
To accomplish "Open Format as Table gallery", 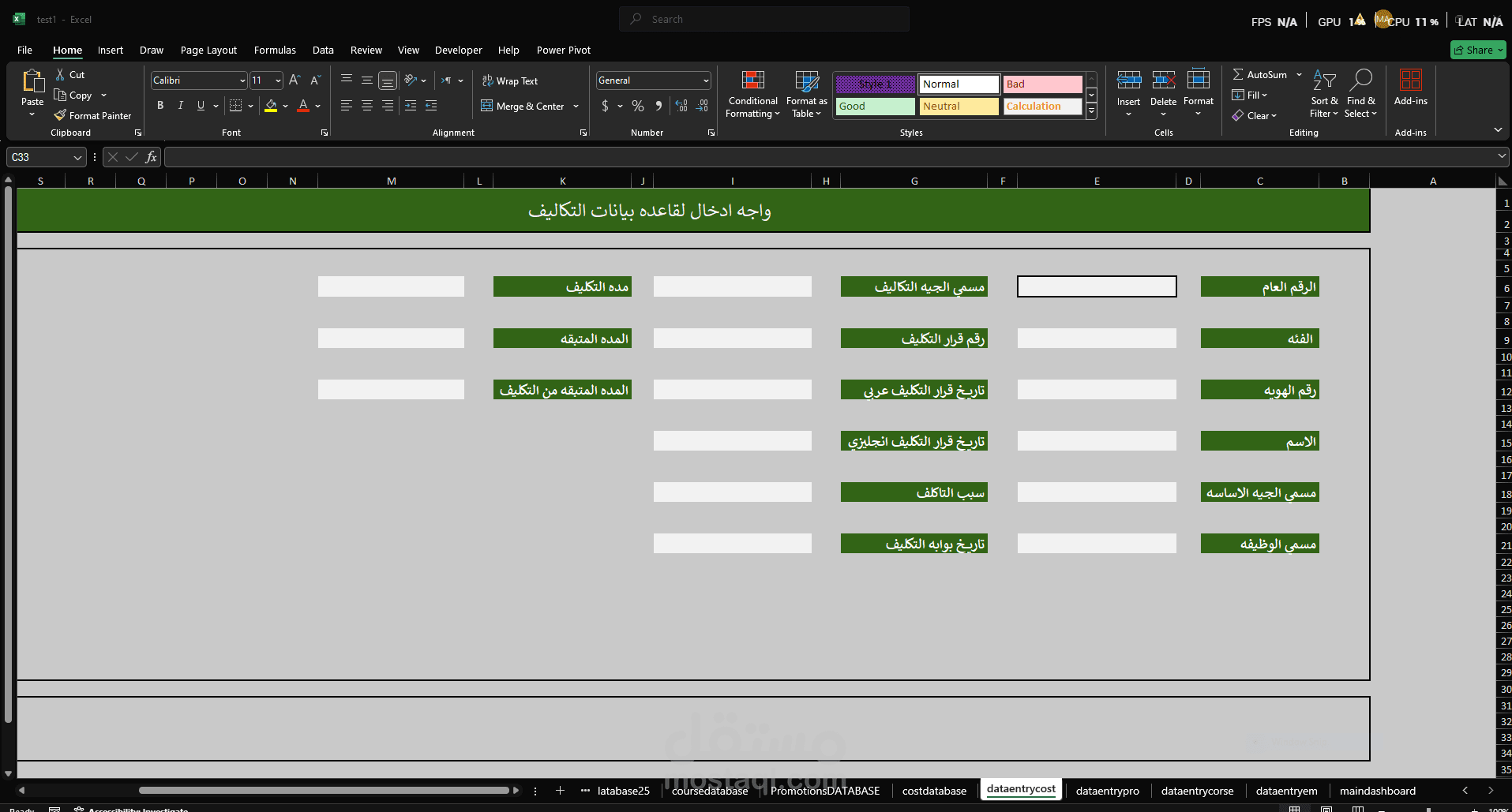I will (806, 81).
